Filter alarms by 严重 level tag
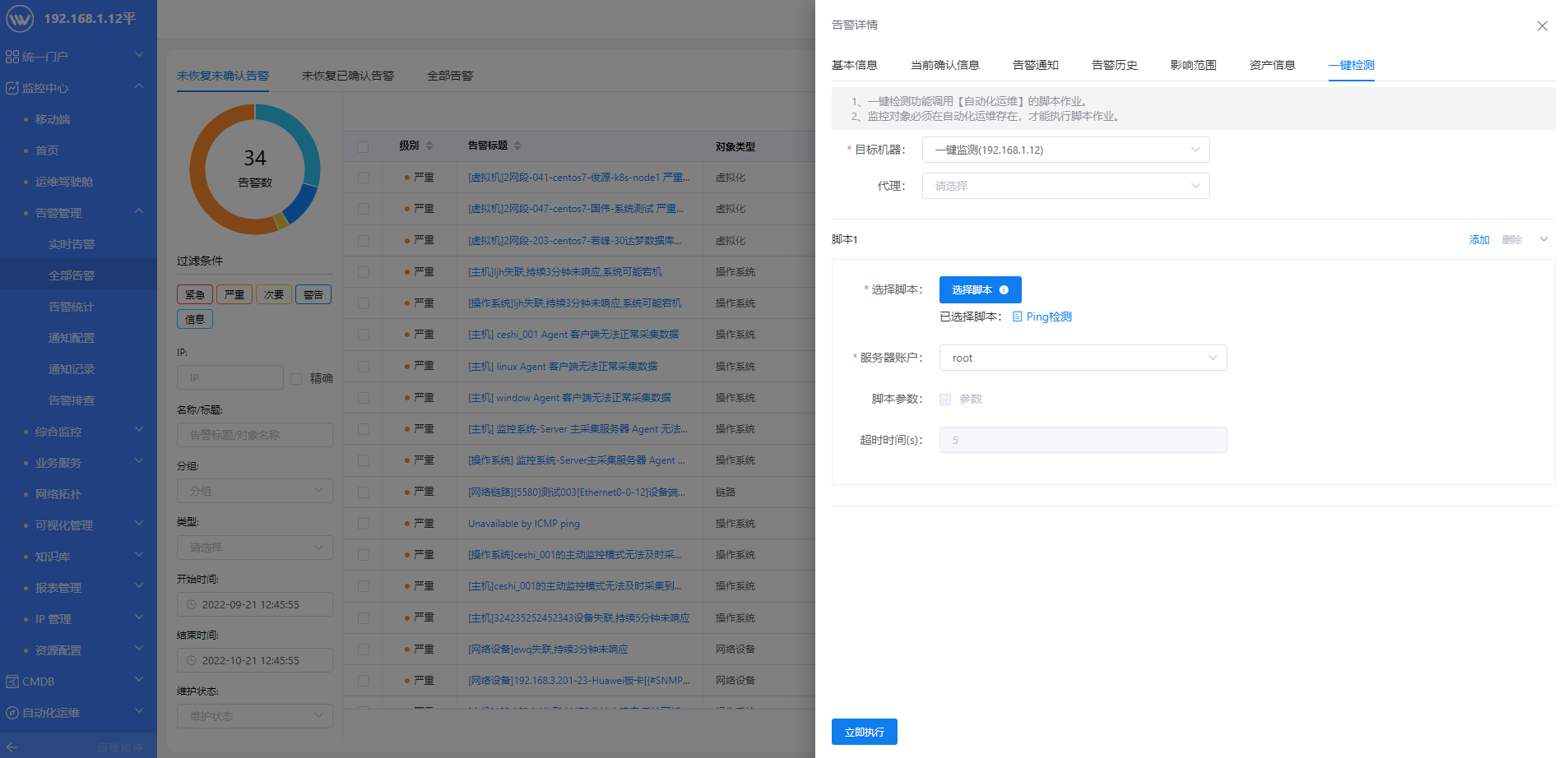 [x=234, y=294]
